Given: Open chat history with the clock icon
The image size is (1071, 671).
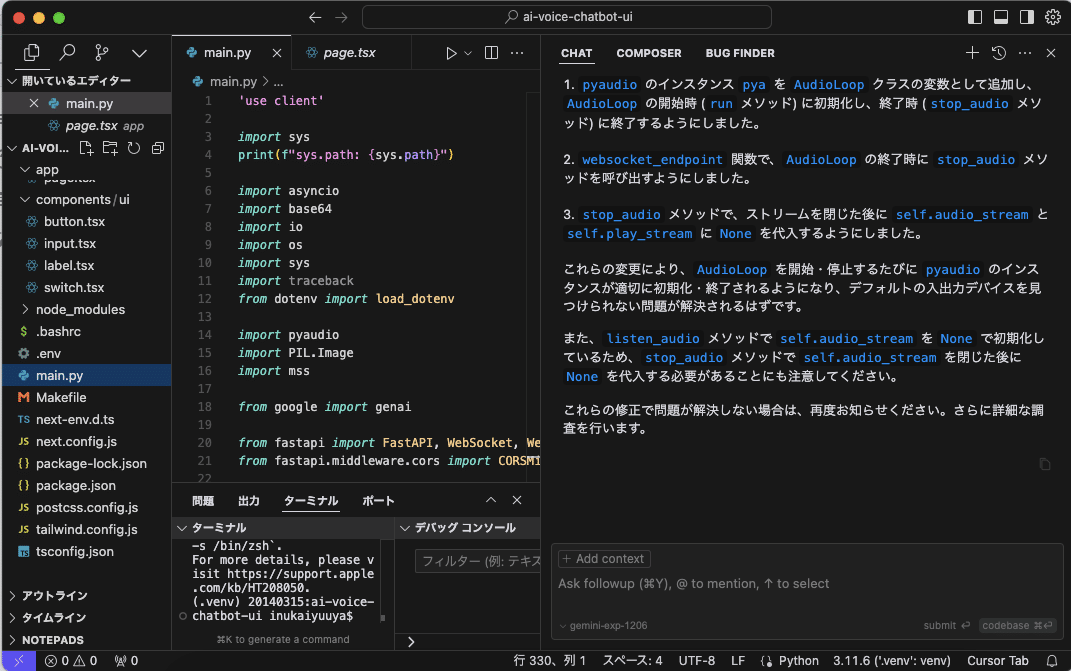Looking at the screenshot, I should point(997,53).
